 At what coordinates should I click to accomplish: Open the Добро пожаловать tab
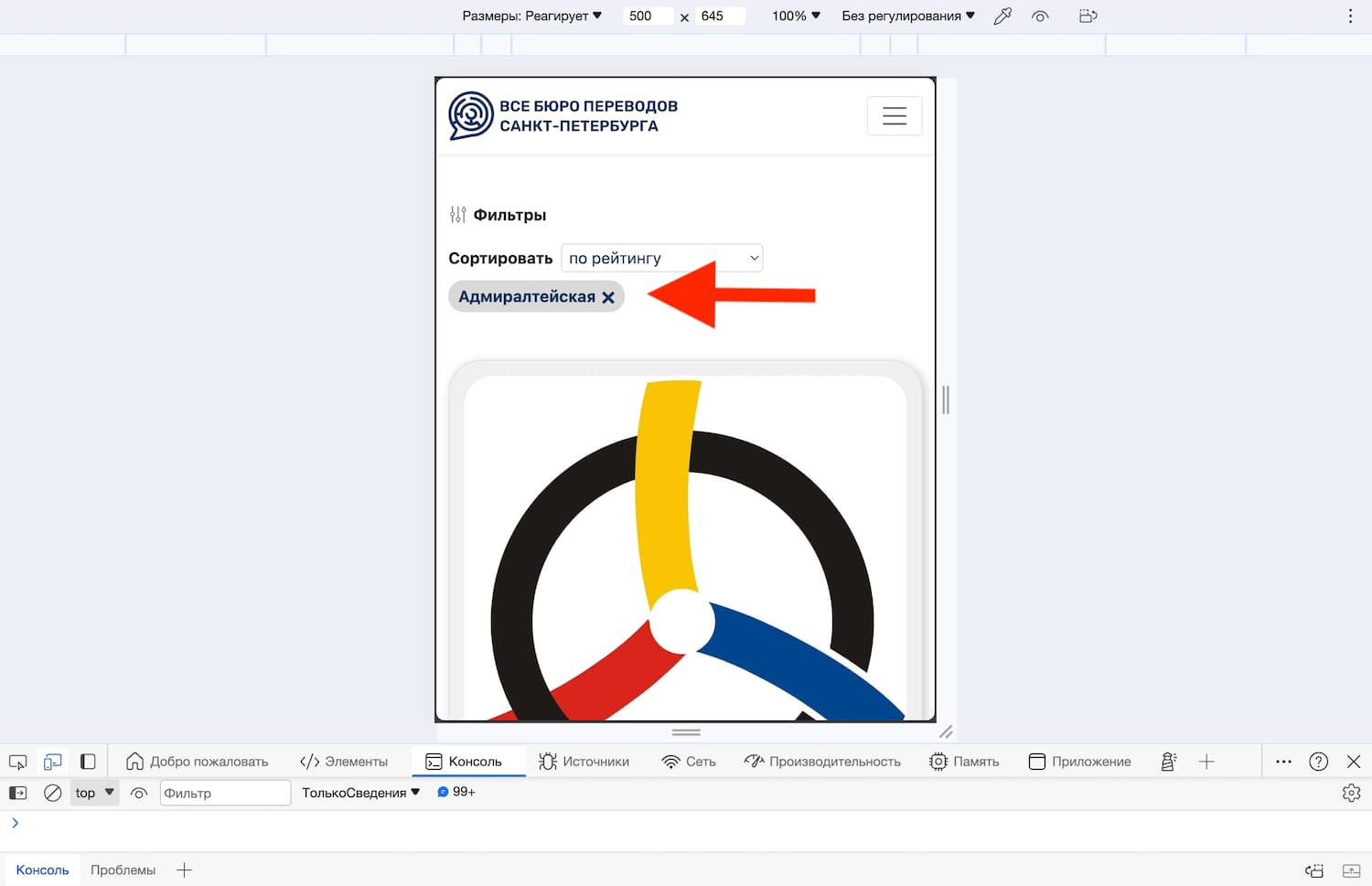197,762
